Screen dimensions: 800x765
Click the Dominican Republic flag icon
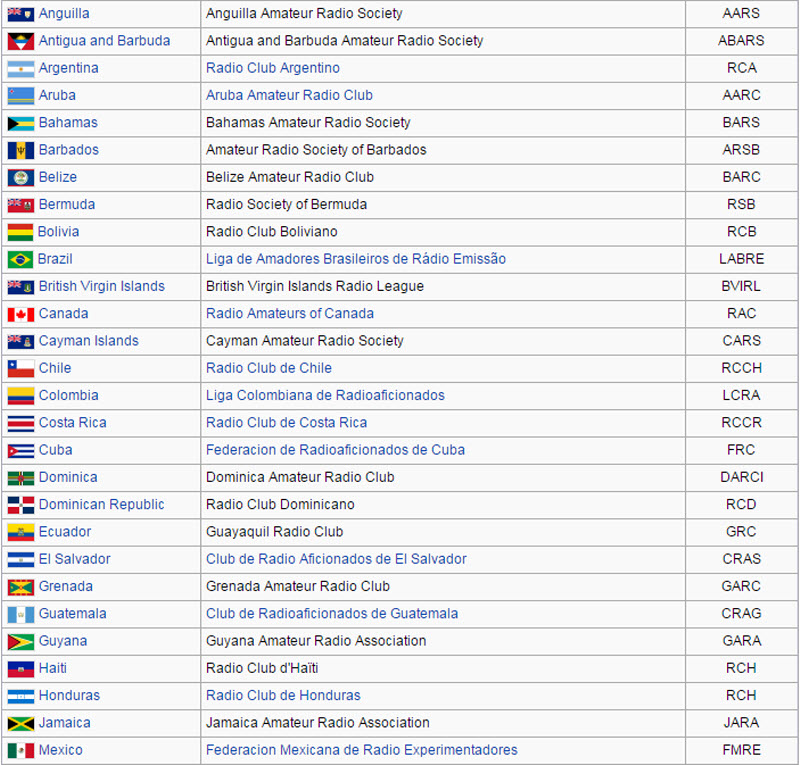21,505
